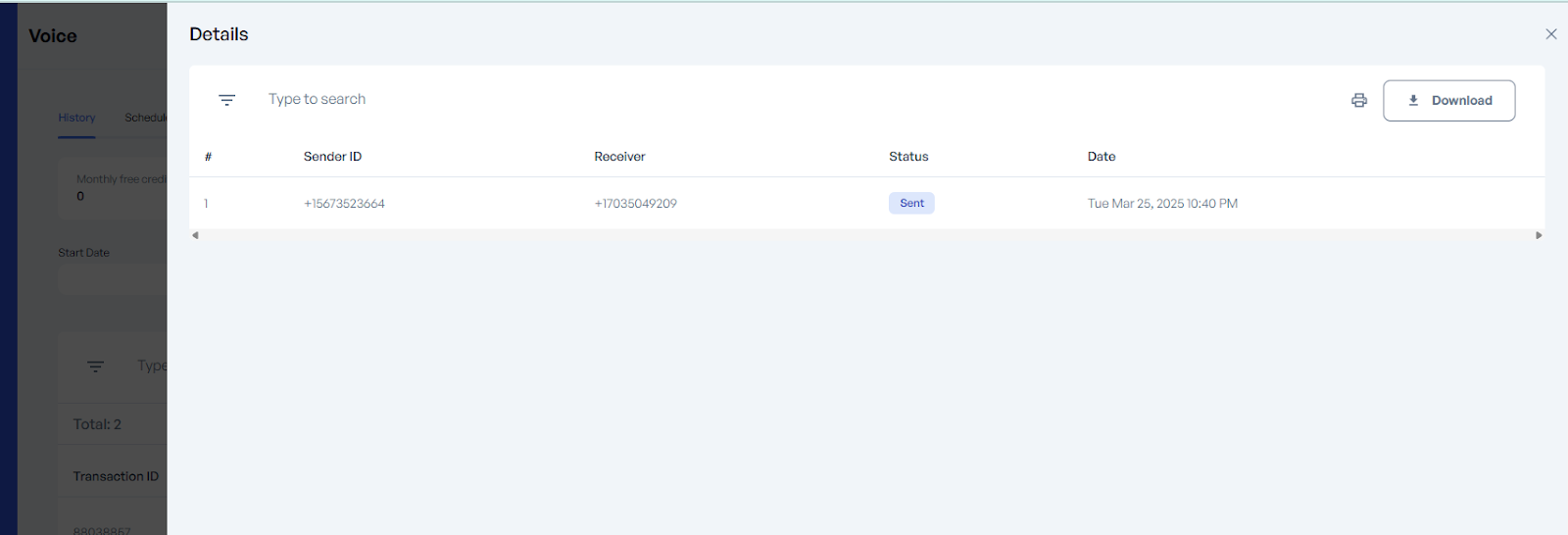Sort by Status column header
Image resolution: width=1568 pixels, height=535 pixels.
click(908, 157)
